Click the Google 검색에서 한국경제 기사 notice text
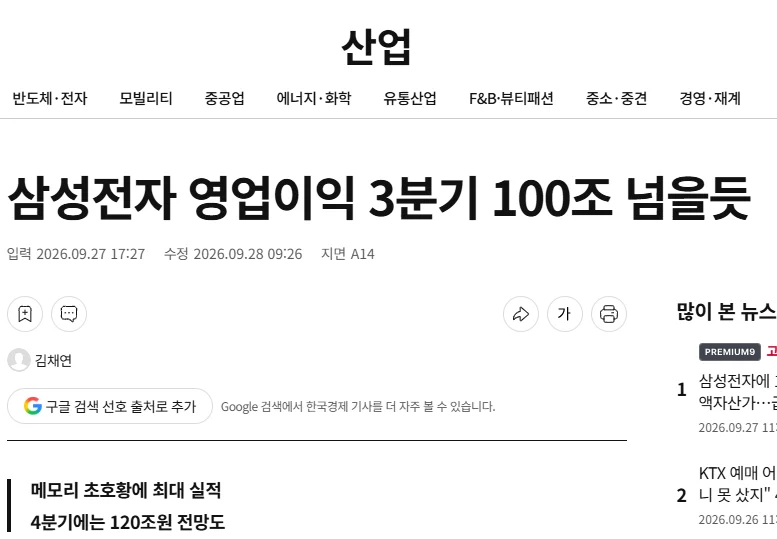777x539 pixels. click(358, 407)
